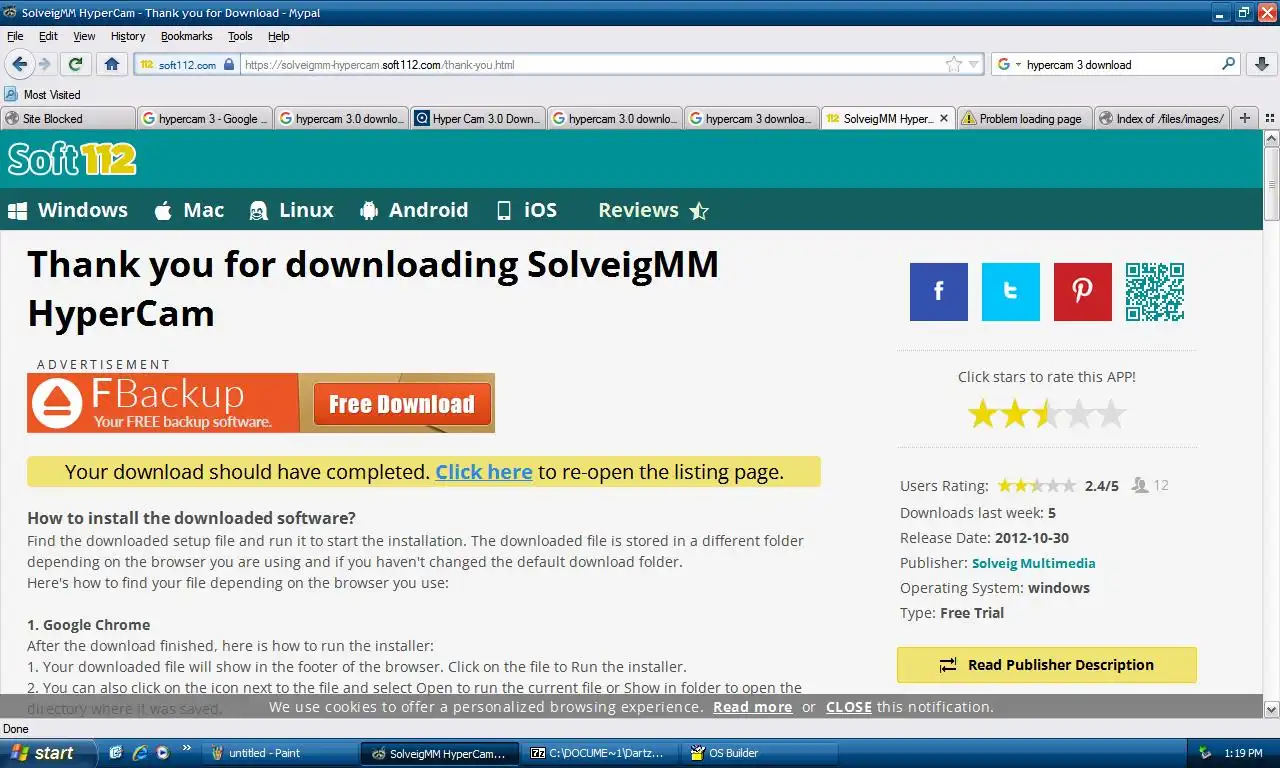Click the third rating star

[1047, 414]
